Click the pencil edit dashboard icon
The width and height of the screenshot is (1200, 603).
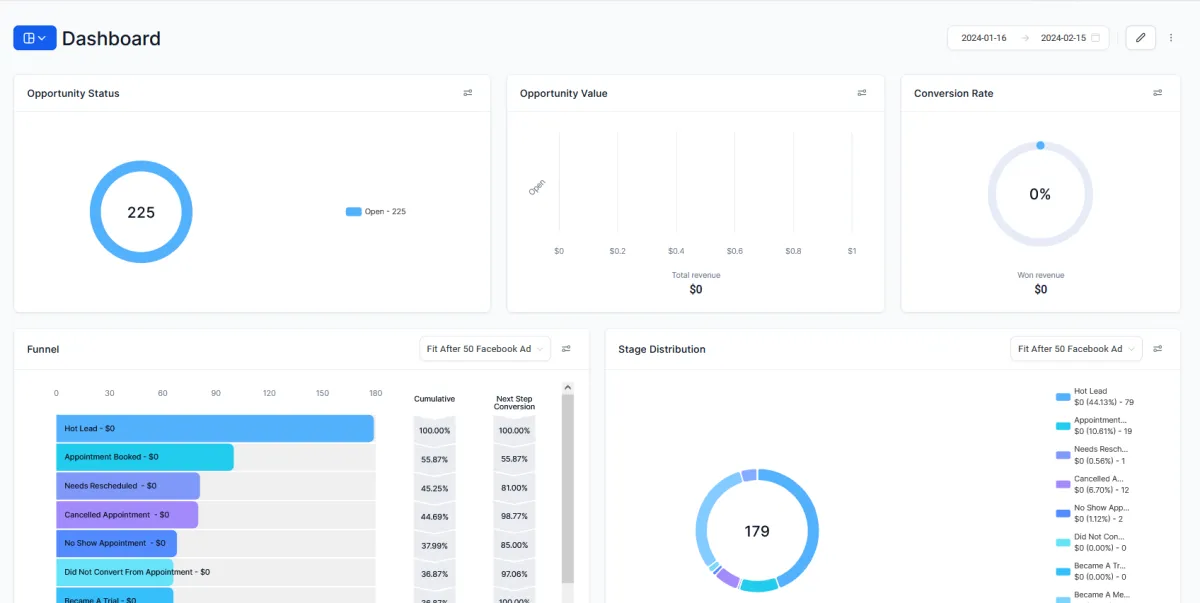1140,38
